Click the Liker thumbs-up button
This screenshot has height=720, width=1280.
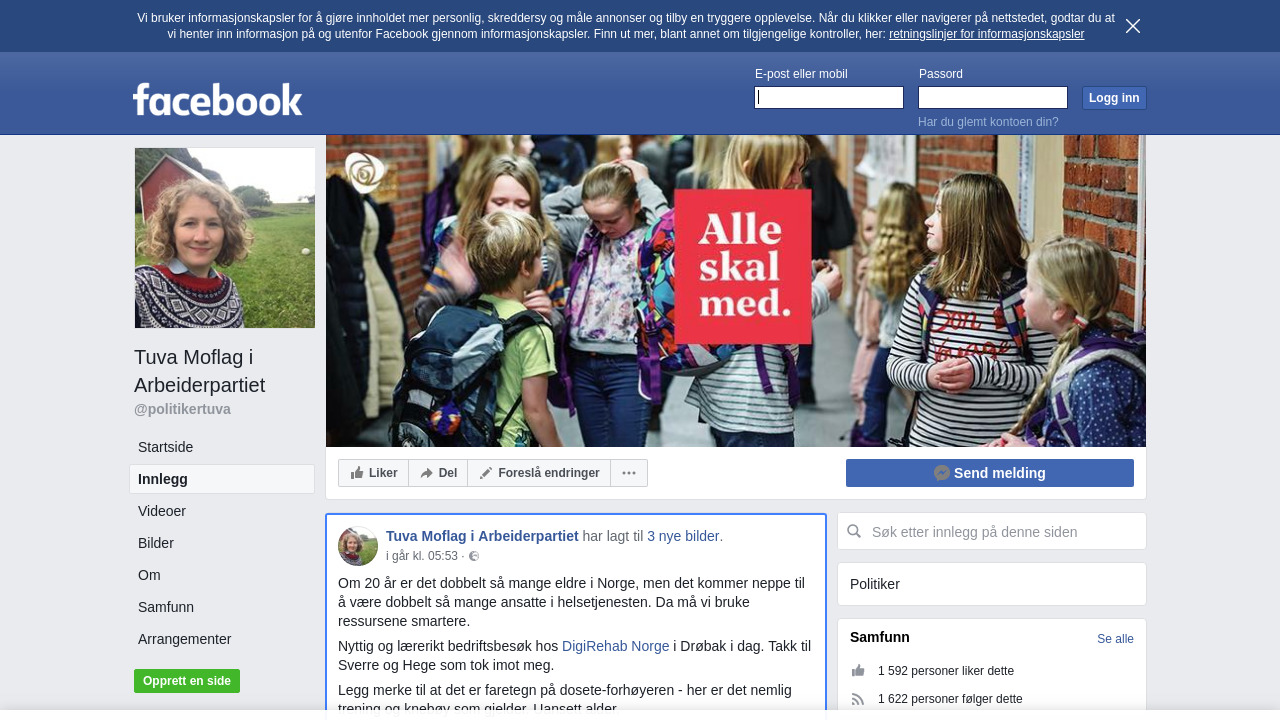point(374,473)
